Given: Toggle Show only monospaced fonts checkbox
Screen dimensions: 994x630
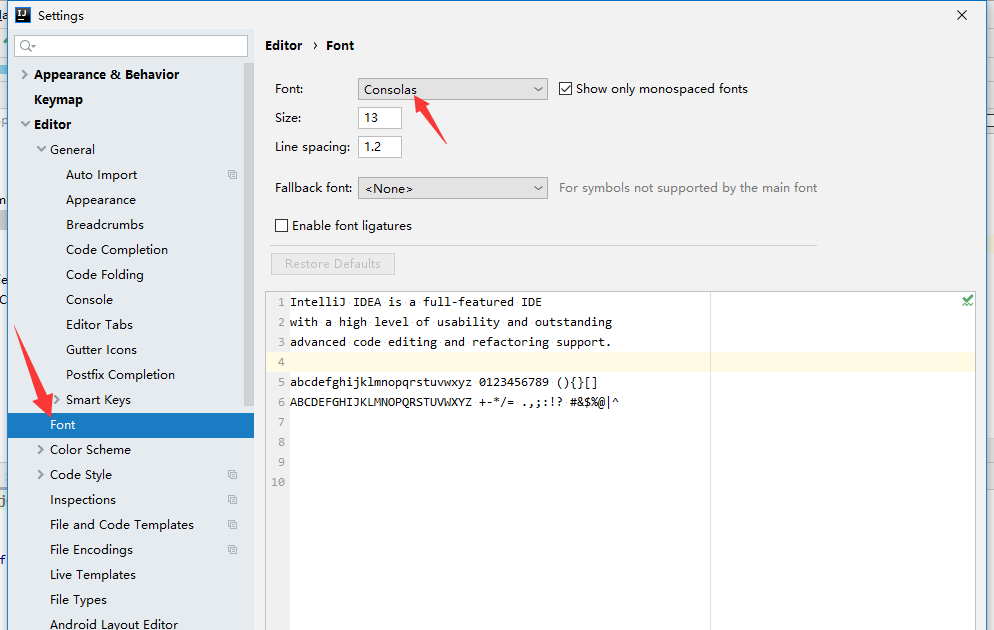Looking at the screenshot, I should 565,89.
